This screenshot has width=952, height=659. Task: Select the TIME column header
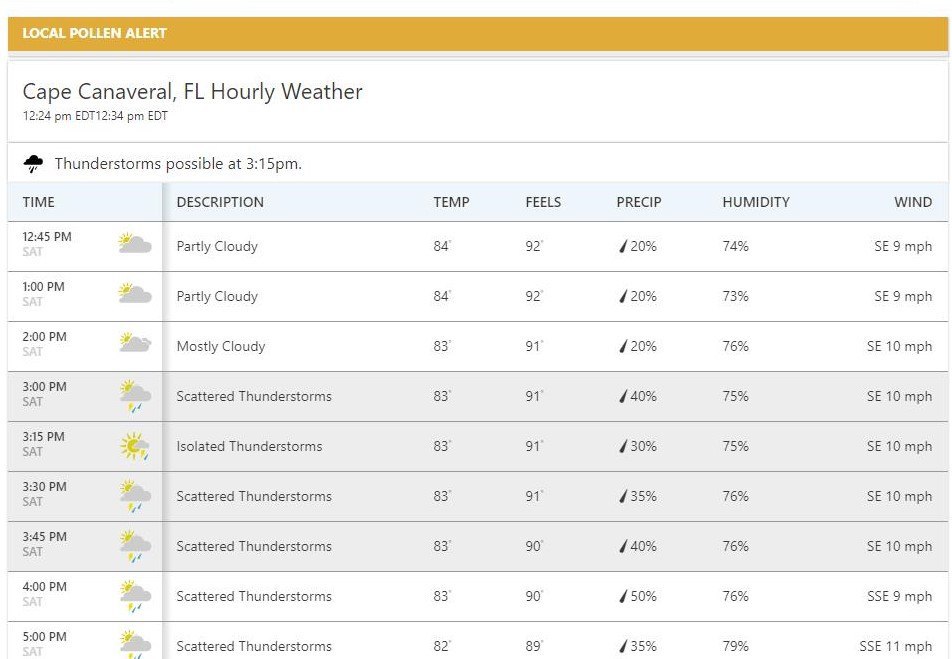[38, 202]
